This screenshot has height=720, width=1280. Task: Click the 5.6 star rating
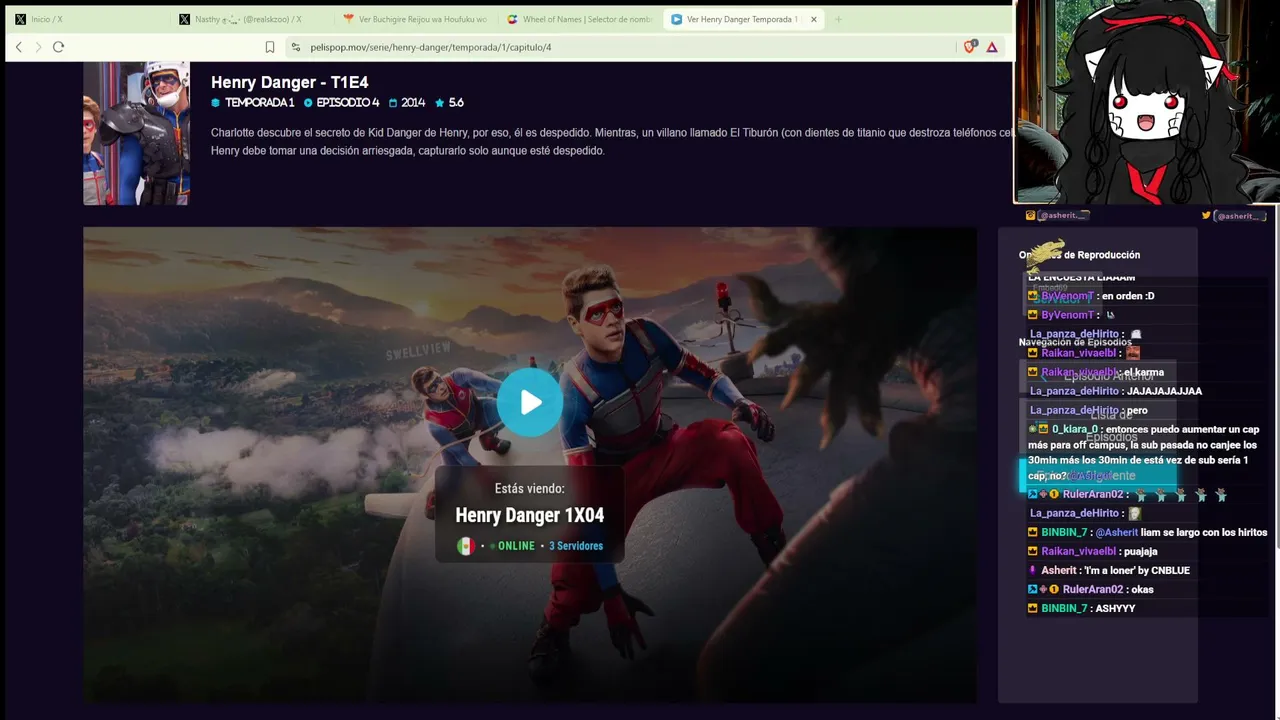coord(450,103)
